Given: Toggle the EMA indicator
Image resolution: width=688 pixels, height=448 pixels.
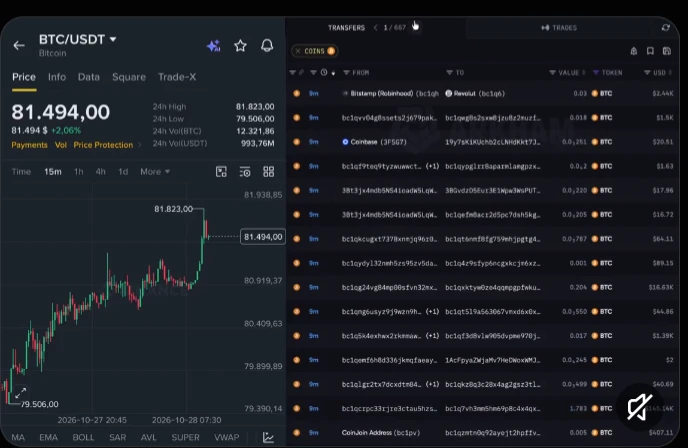Looking at the screenshot, I should click(x=48, y=437).
